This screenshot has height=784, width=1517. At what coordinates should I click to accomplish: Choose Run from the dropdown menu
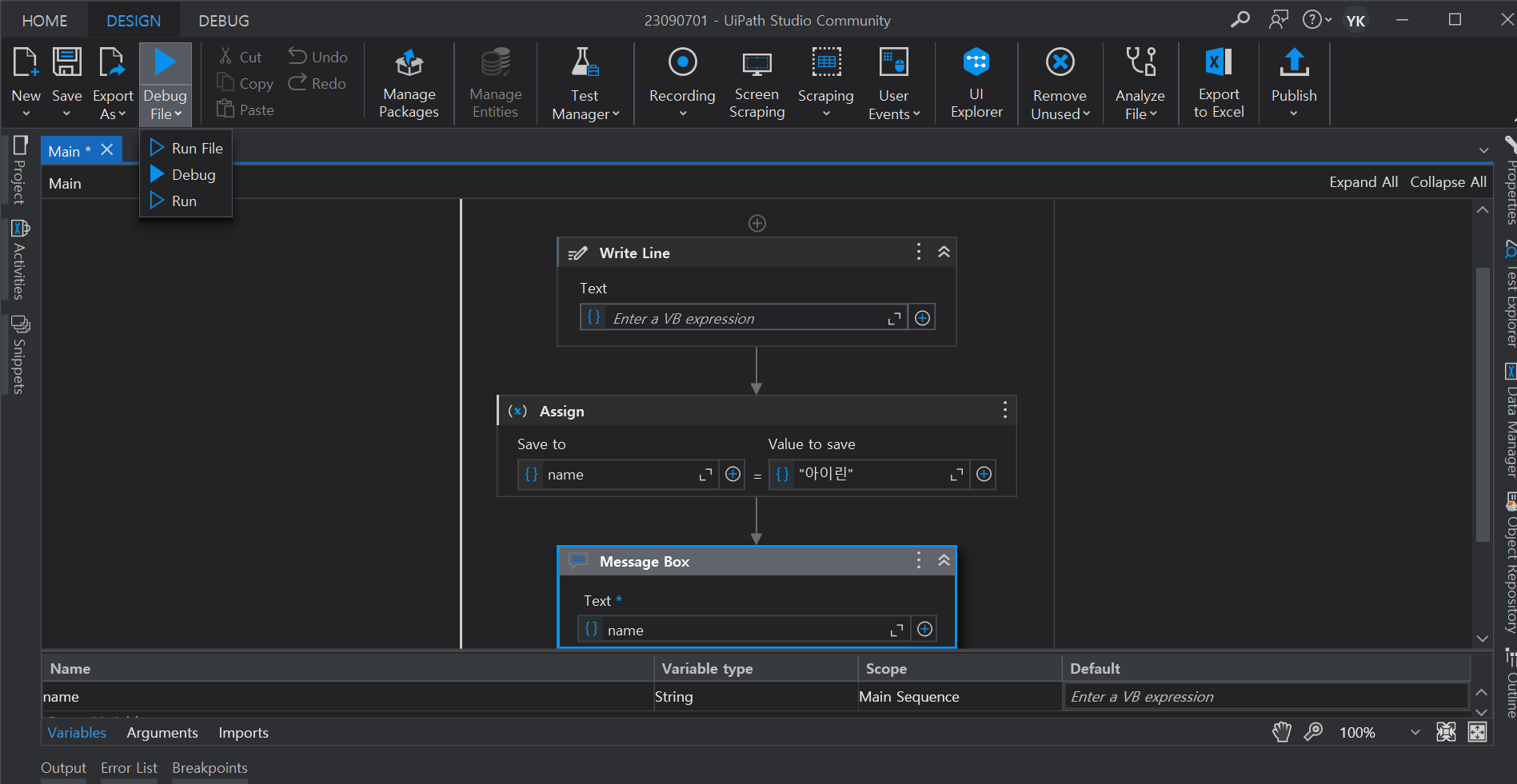tap(186, 201)
